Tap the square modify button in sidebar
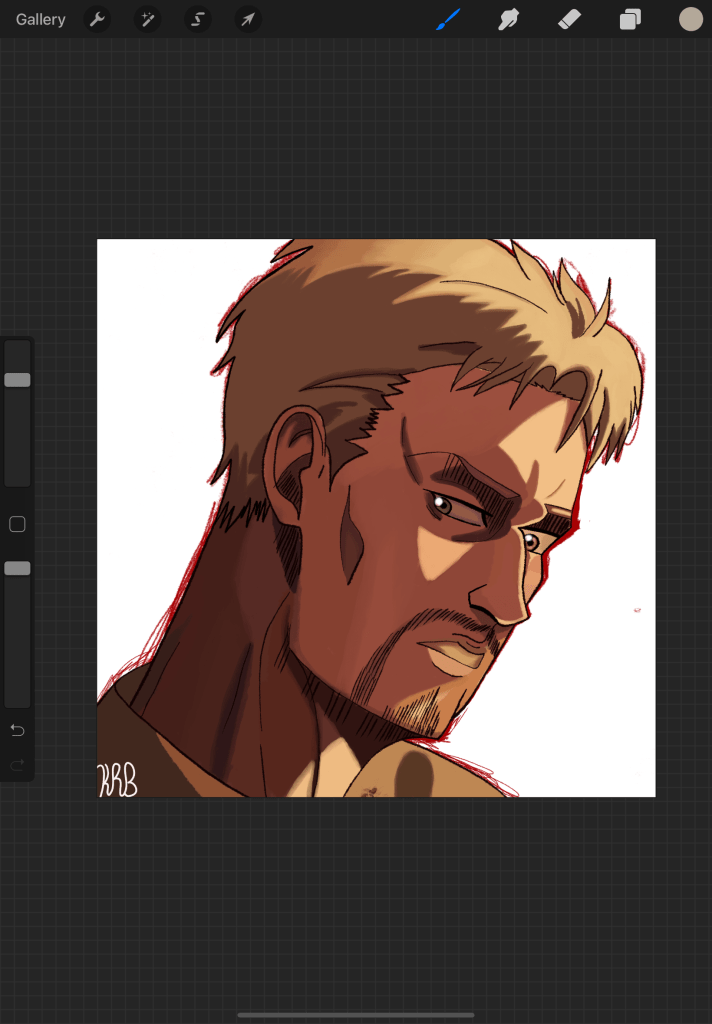The height and width of the screenshot is (1024, 712). point(18,524)
